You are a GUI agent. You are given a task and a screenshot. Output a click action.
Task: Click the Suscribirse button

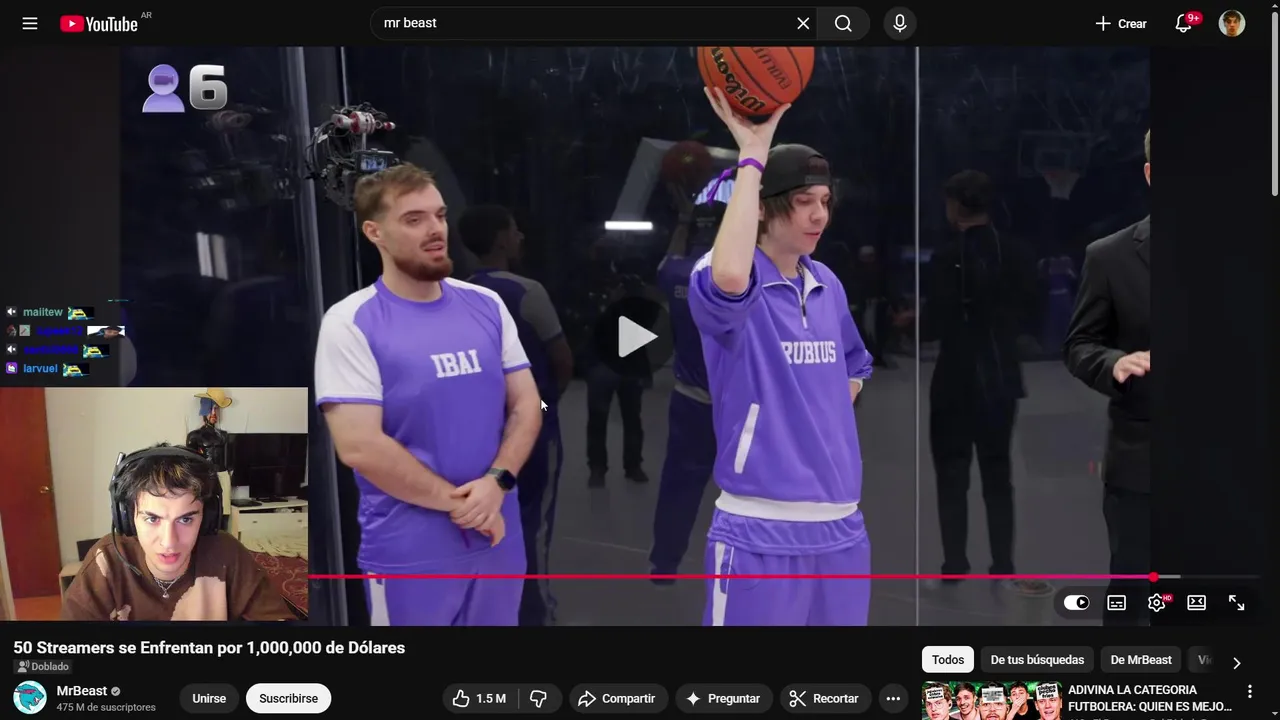point(289,698)
